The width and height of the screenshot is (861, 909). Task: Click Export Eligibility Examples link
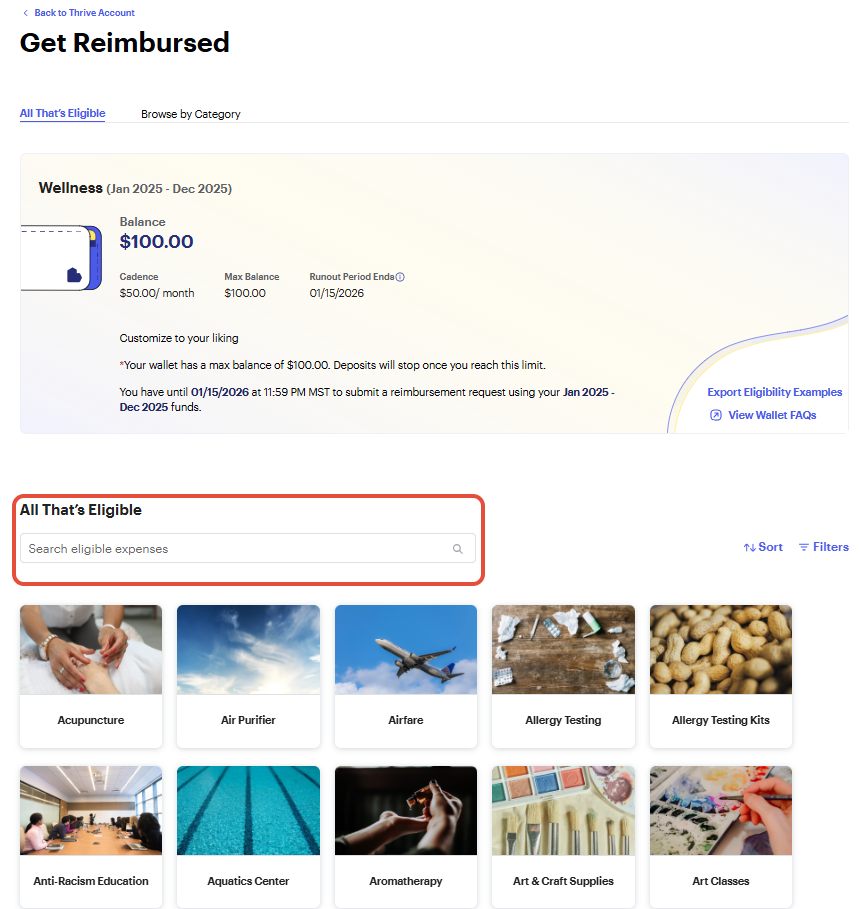click(x=774, y=392)
